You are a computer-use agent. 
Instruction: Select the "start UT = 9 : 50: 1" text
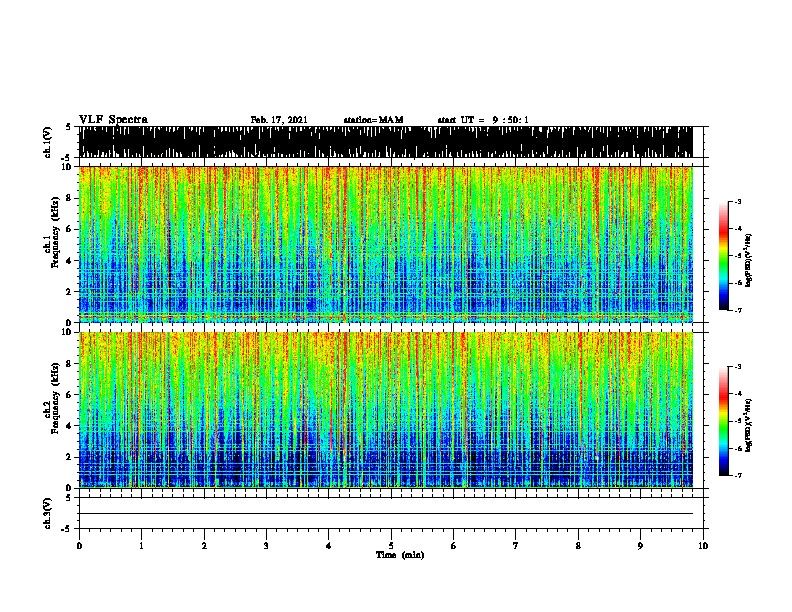[x=483, y=120]
